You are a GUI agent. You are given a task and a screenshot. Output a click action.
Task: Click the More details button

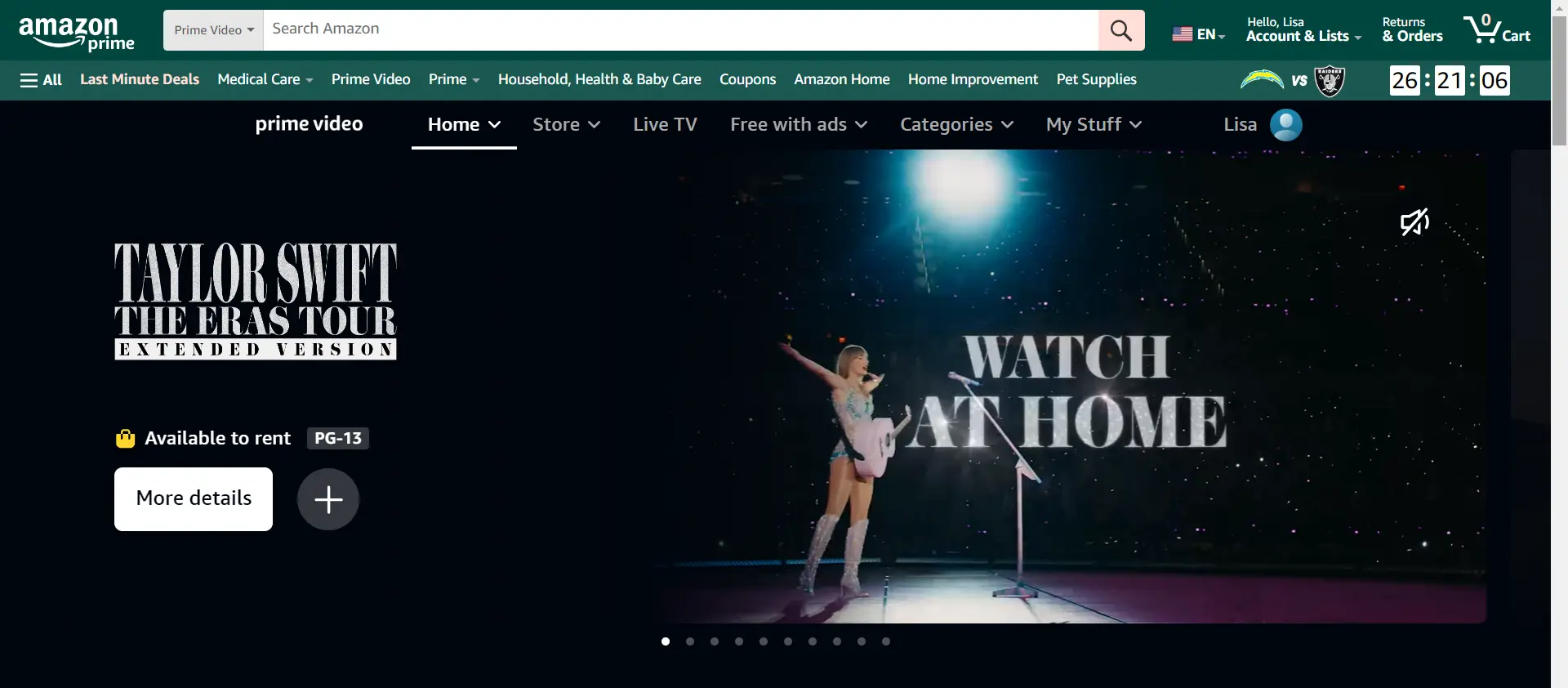click(x=194, y=499)
